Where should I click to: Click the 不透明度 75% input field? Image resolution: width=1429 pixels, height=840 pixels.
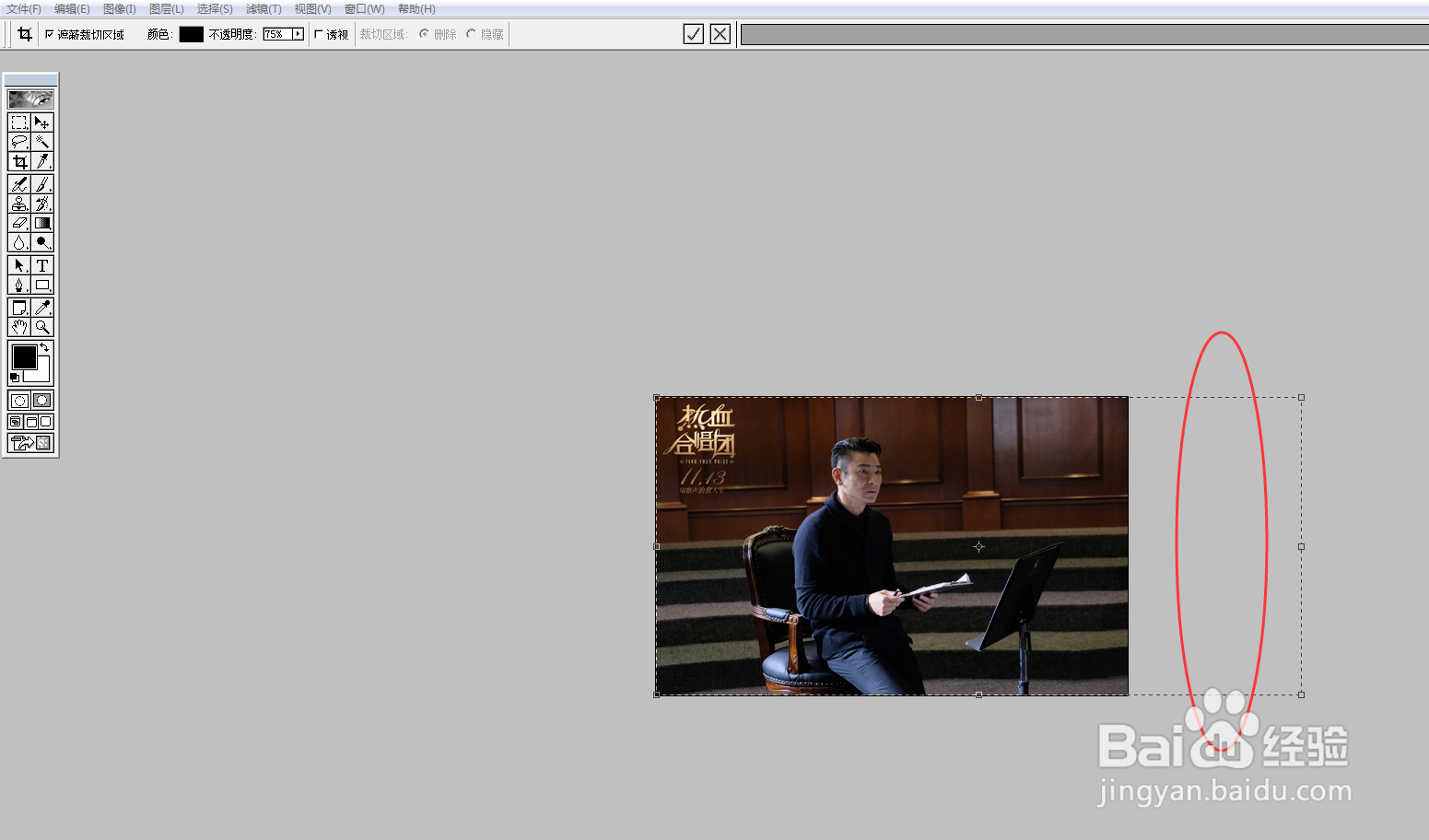(x=276, y=34)
